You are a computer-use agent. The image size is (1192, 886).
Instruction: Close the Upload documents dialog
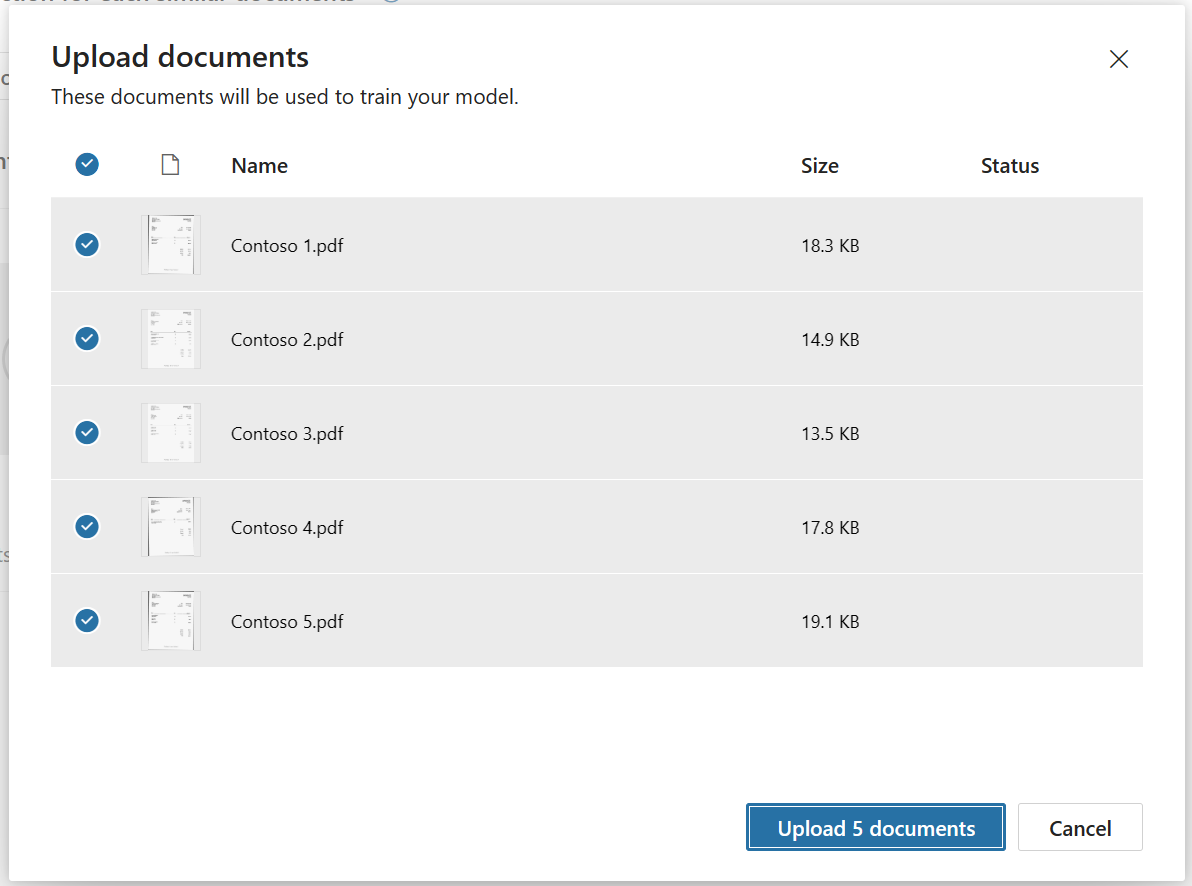point(1118,59)
